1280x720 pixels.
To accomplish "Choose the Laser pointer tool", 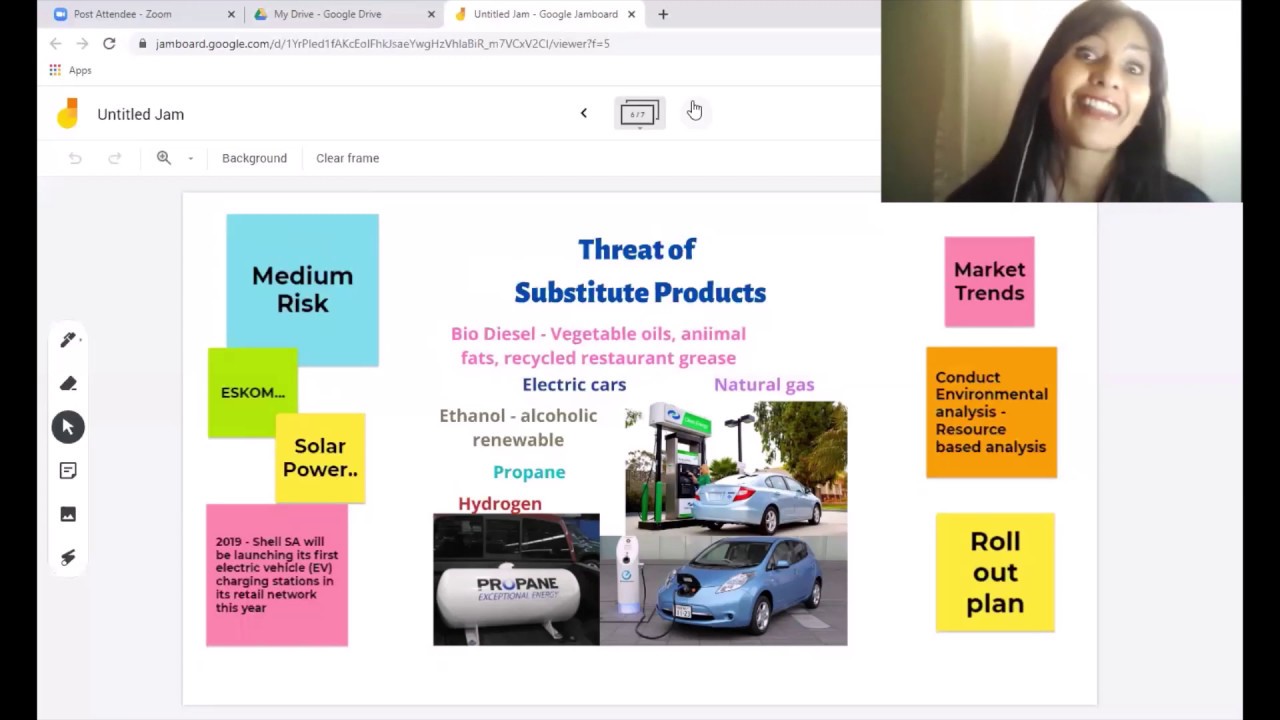I will (68, 558).
